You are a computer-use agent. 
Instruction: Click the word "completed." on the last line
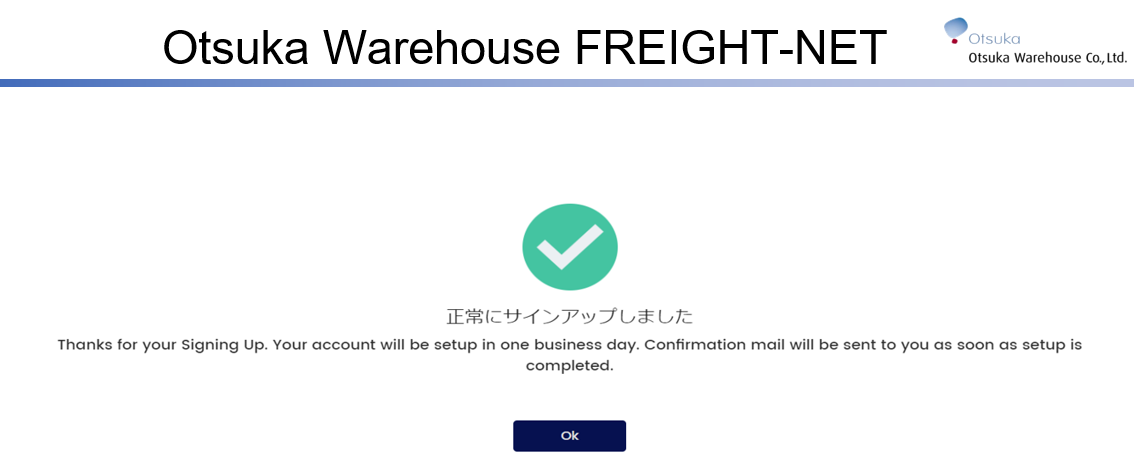click(570, 366)
